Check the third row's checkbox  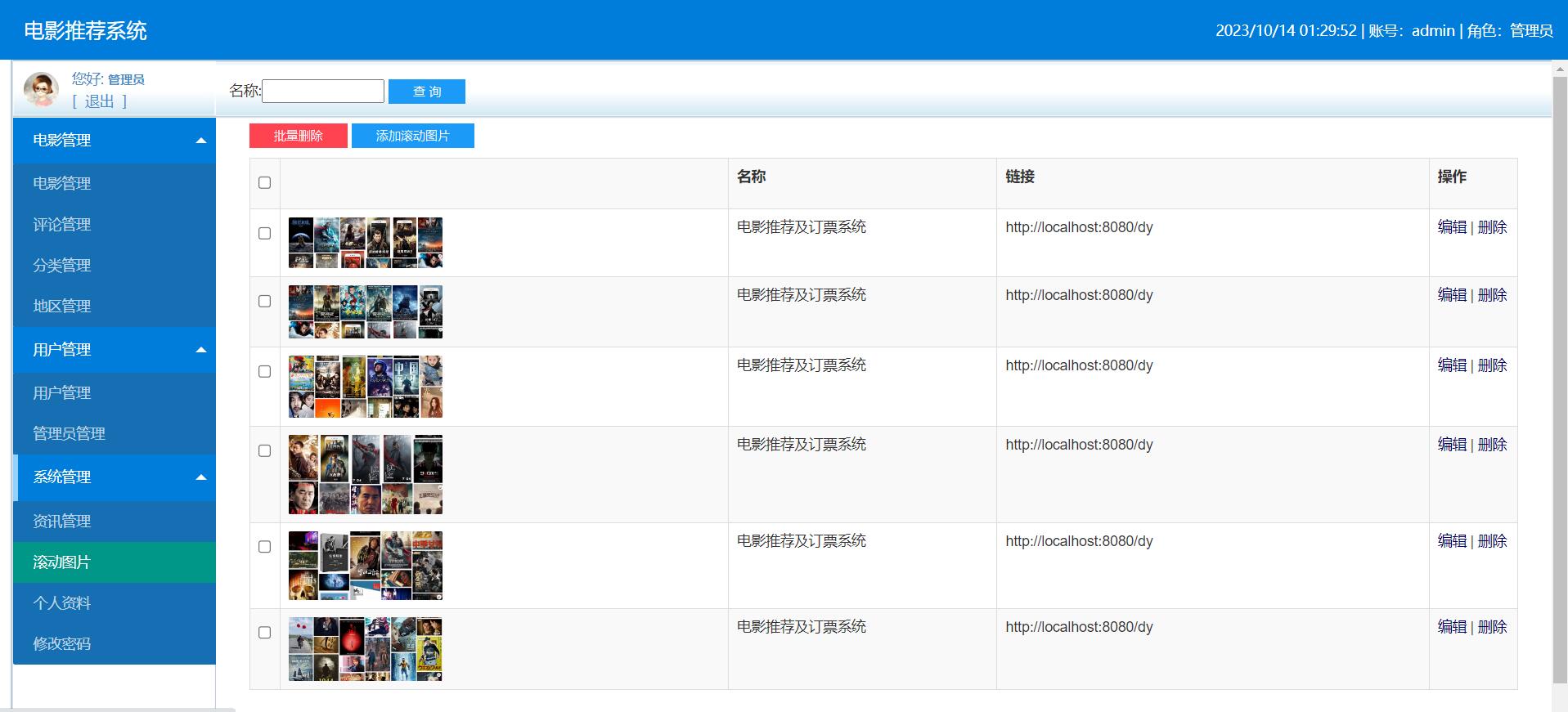click(x=264, y=371)
